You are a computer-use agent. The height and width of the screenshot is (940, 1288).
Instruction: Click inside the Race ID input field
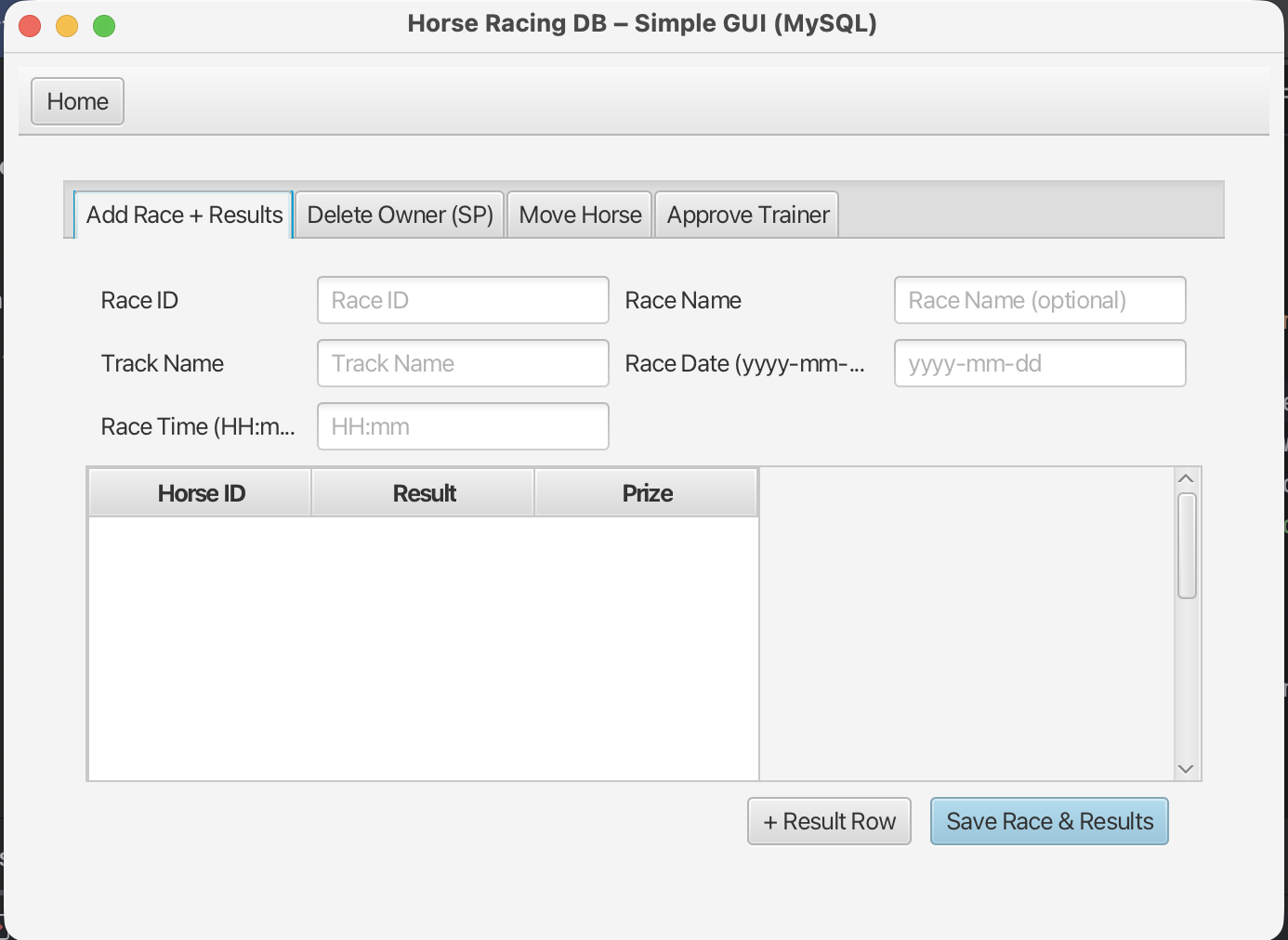click(x=462, y=300)
